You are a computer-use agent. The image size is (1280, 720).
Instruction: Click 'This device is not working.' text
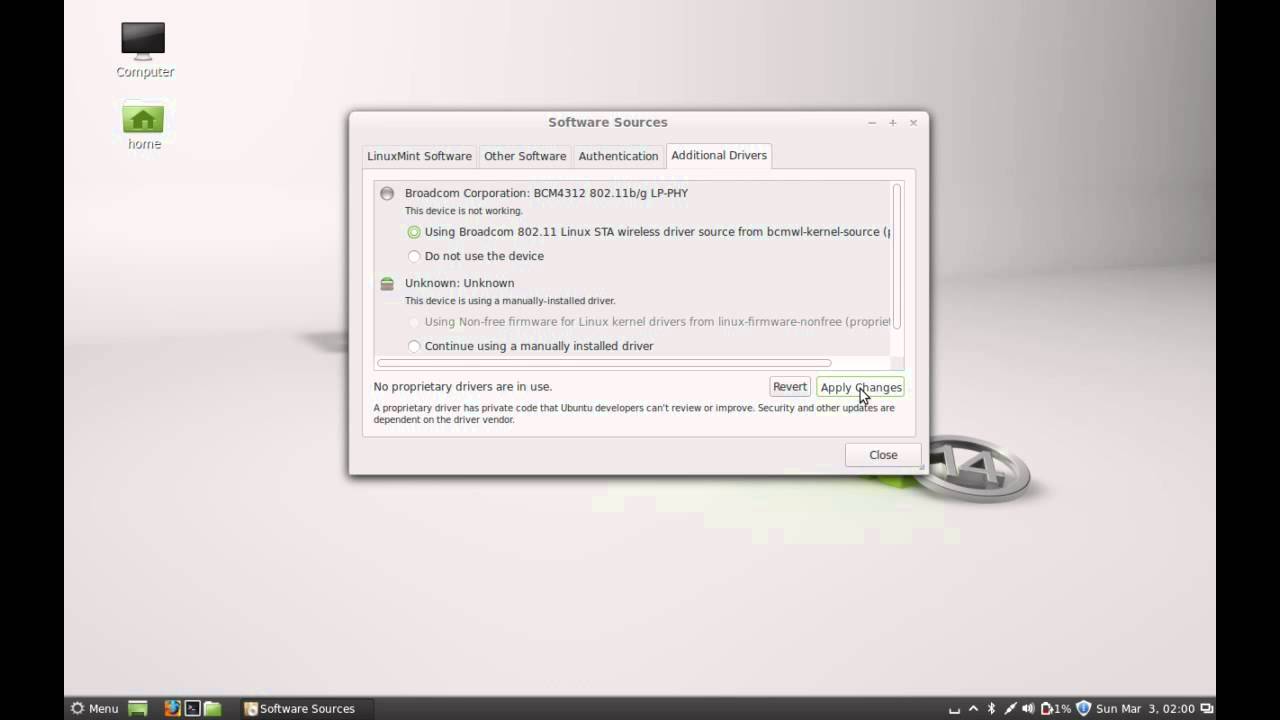click(x=463, y=211)
